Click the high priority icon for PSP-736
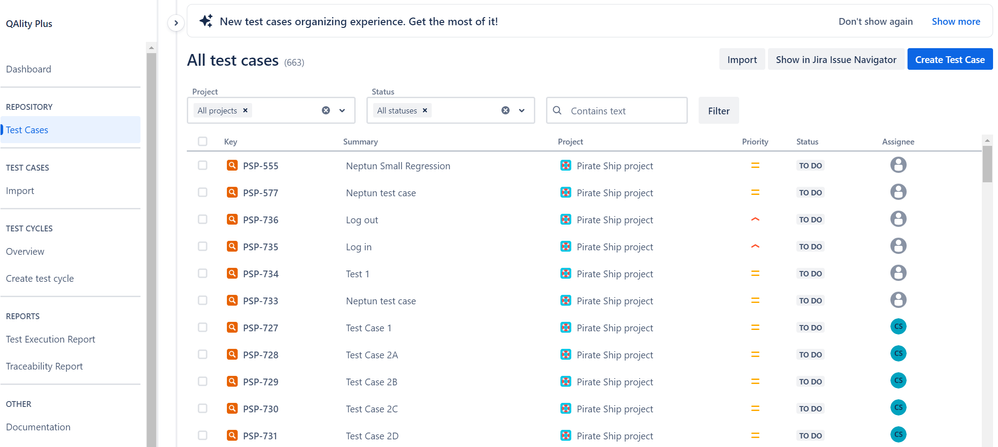 coord(755,220)
